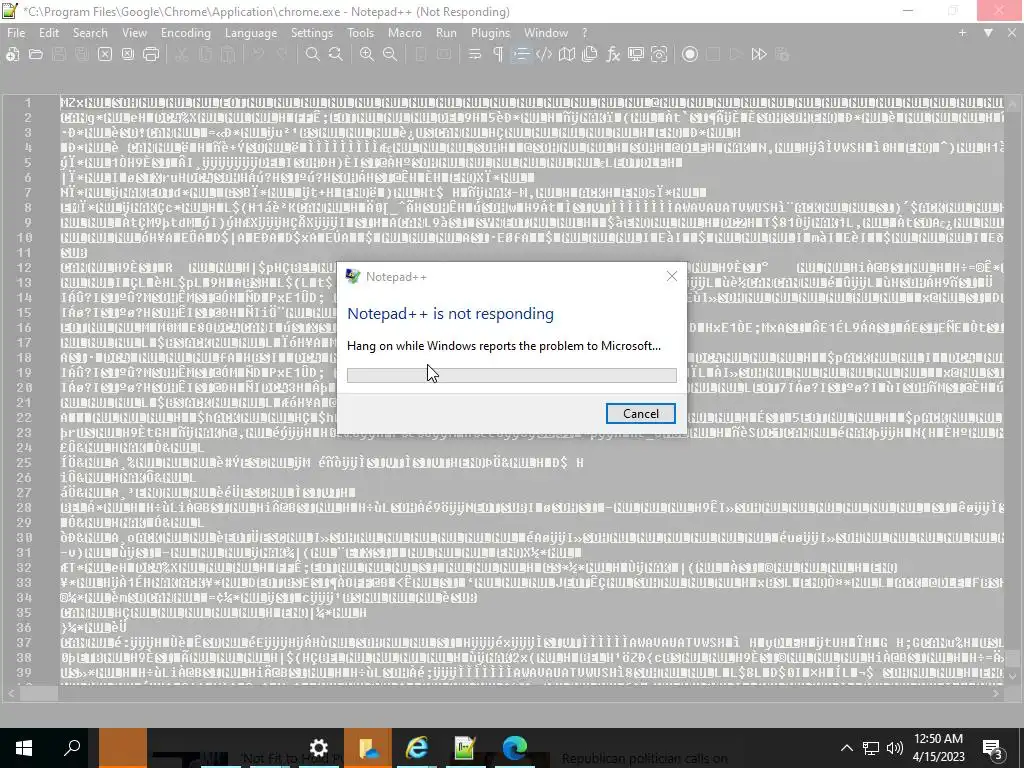Open Microsoft Edge from the taskbar

pyautogui.click(x=515, y=748)
